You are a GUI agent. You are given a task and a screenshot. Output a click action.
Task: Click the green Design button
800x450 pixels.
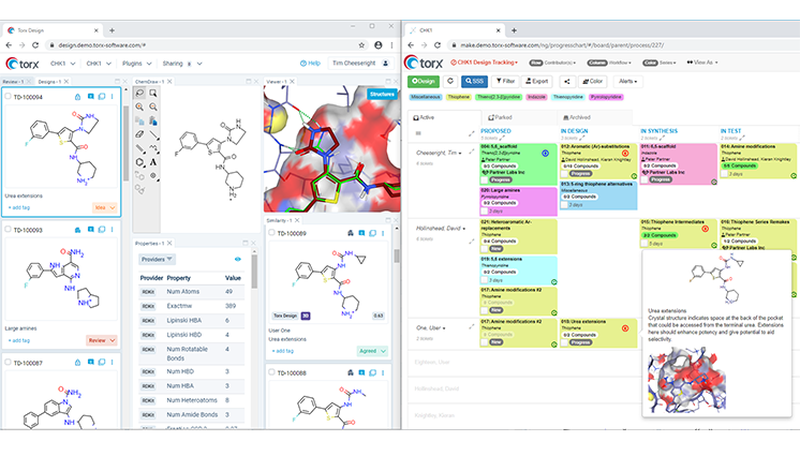click(x=423, y=80)
